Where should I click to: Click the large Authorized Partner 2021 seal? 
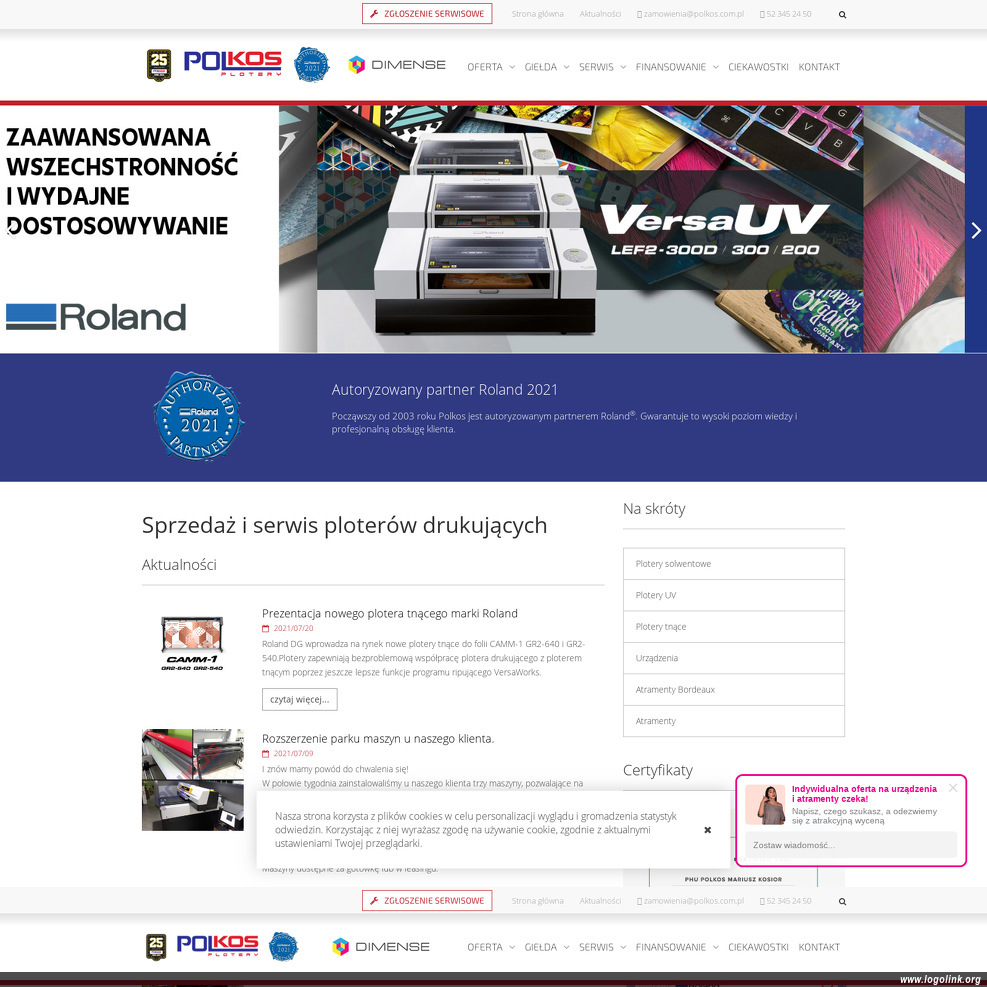click(x=199, y=416)
